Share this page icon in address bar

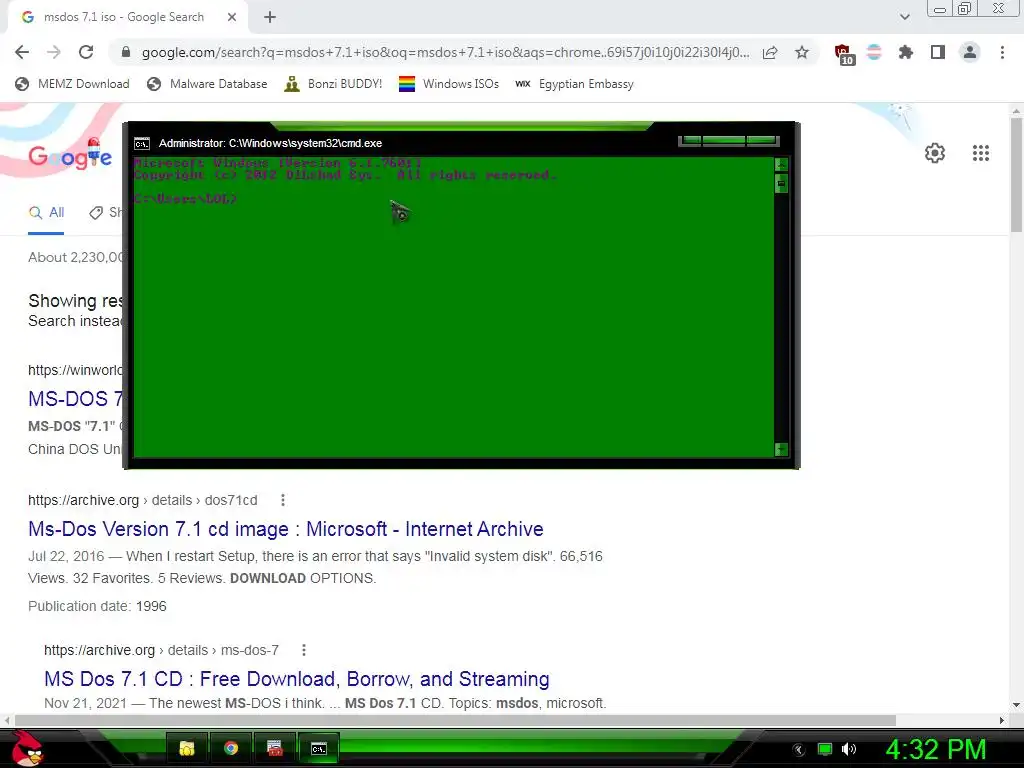click(770, 52)
